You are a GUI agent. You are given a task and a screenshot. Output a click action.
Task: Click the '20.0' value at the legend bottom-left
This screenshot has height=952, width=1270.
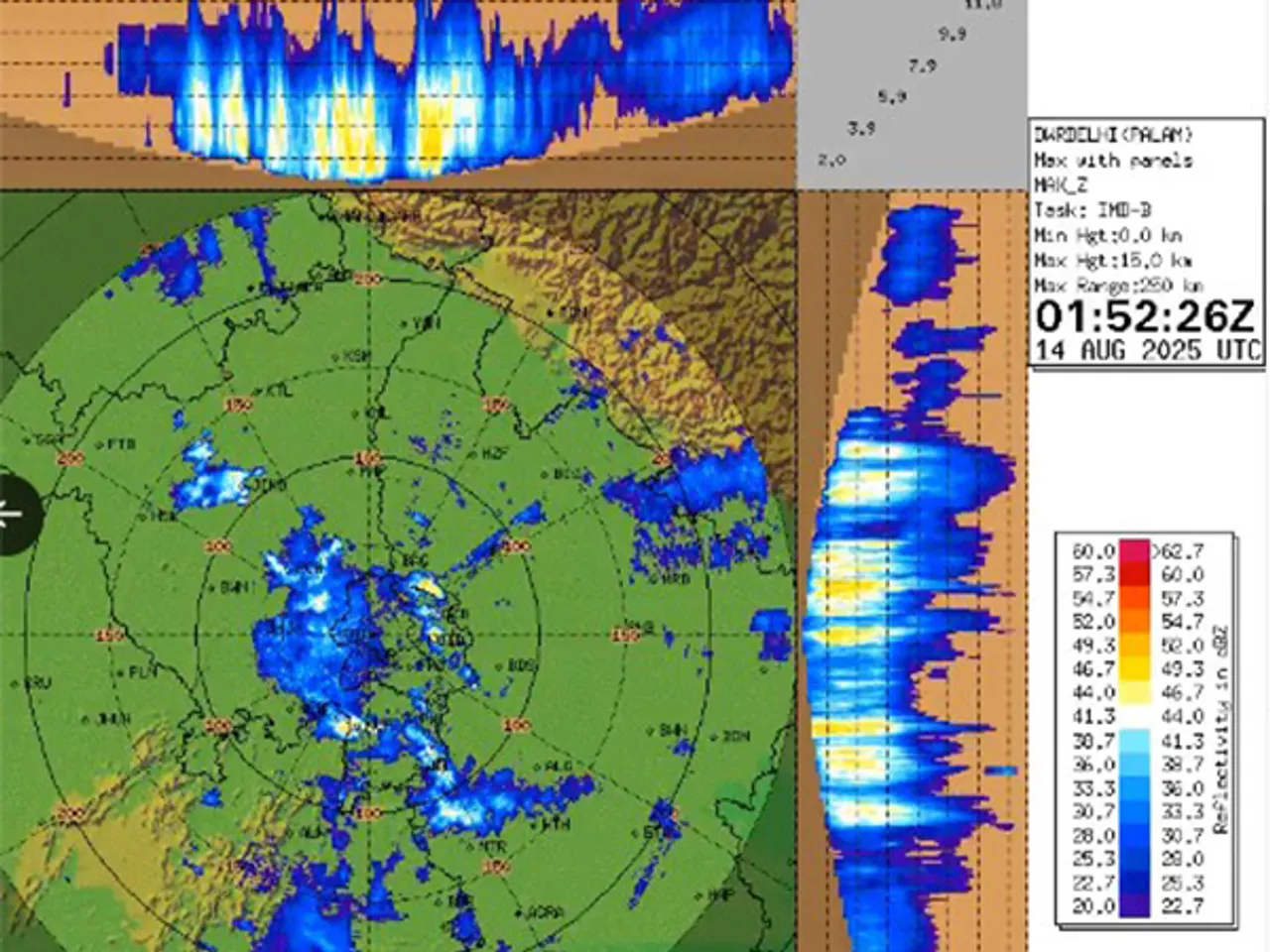(x=1093, y=905)
